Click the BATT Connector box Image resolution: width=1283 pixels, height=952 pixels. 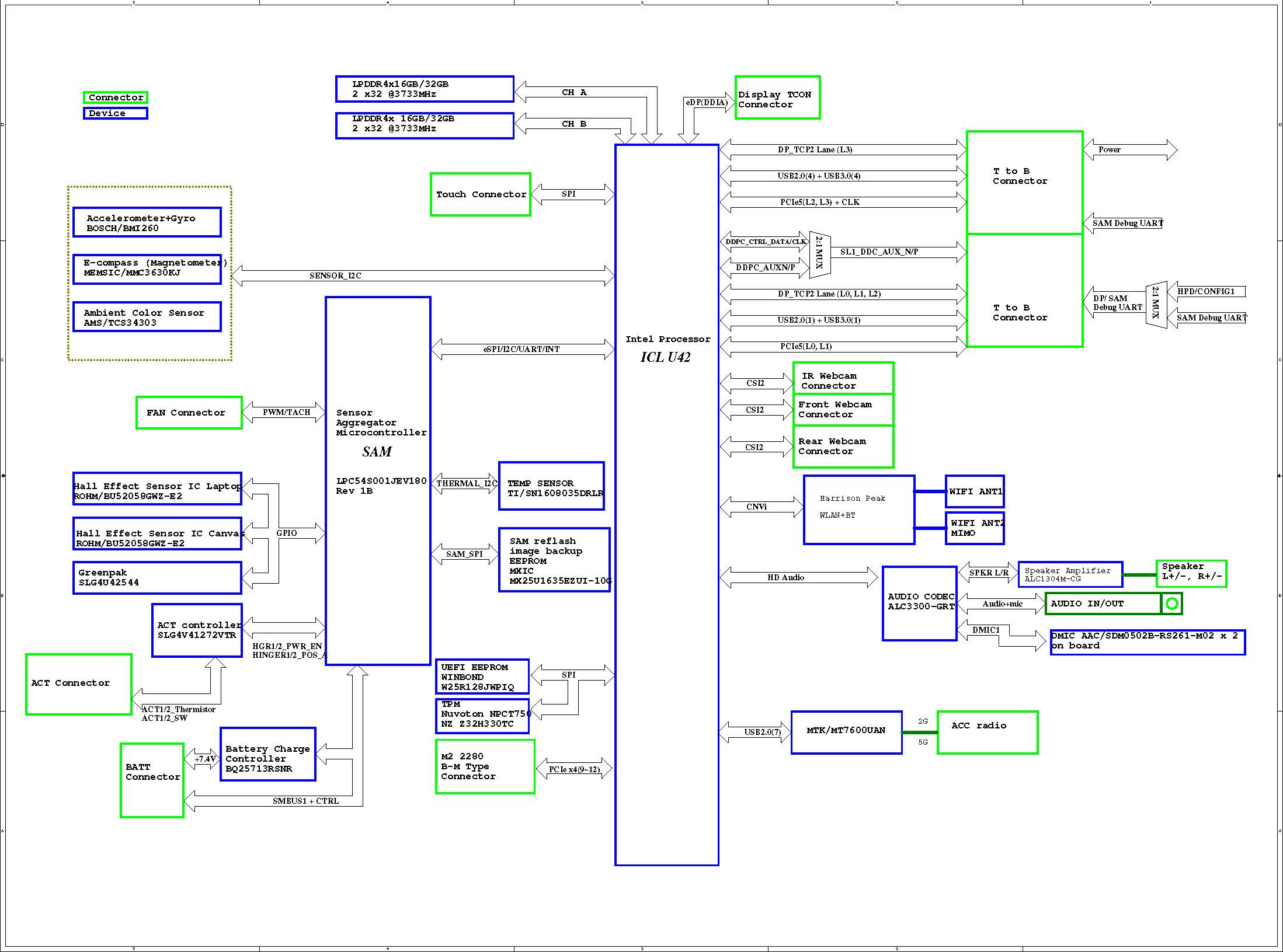point(152,780)
